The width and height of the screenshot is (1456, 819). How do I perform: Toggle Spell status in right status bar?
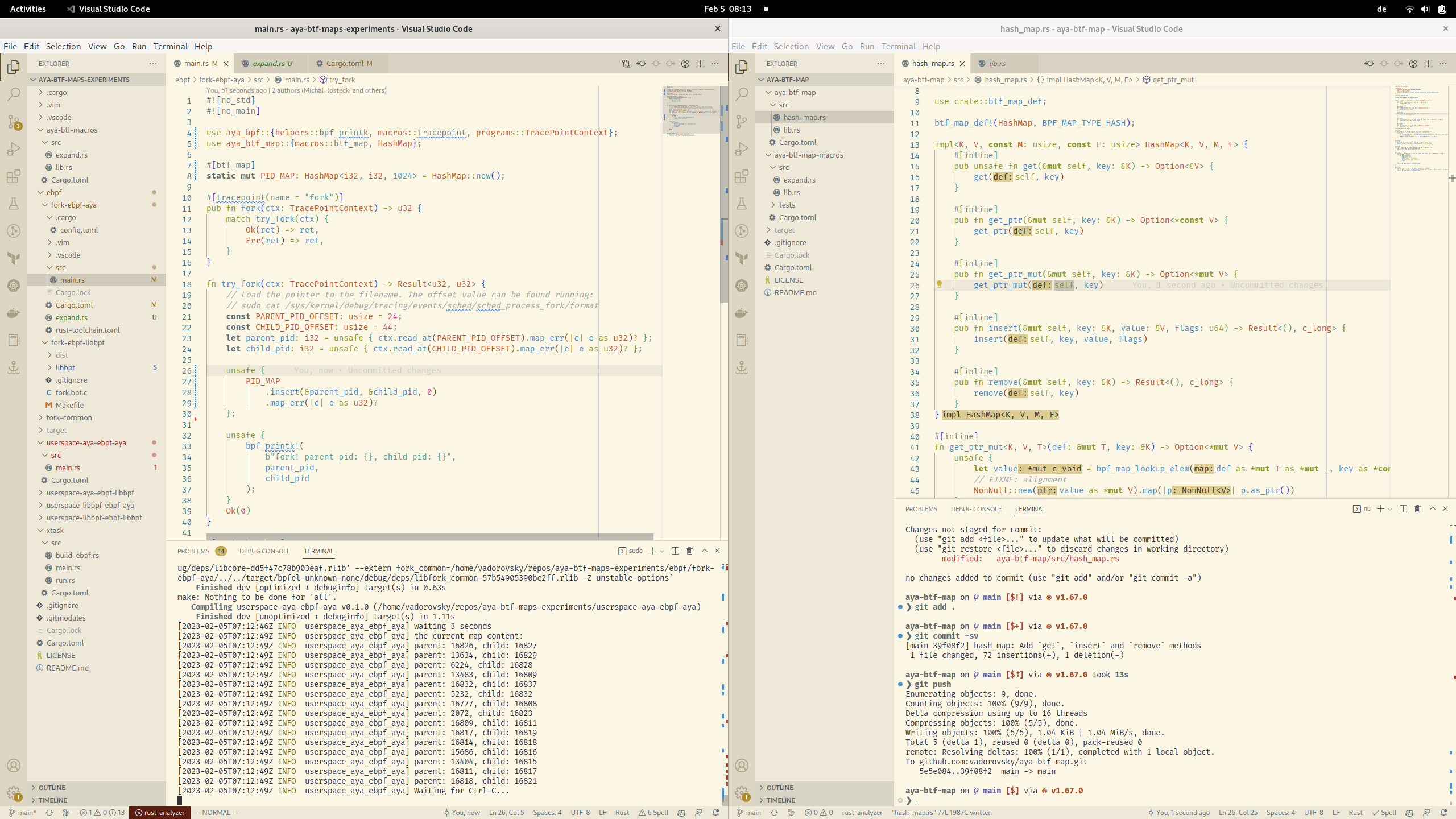point(1384,813)
